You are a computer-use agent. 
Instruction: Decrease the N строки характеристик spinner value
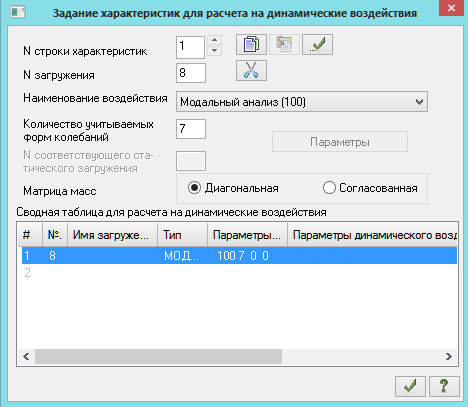pos(214,51)
